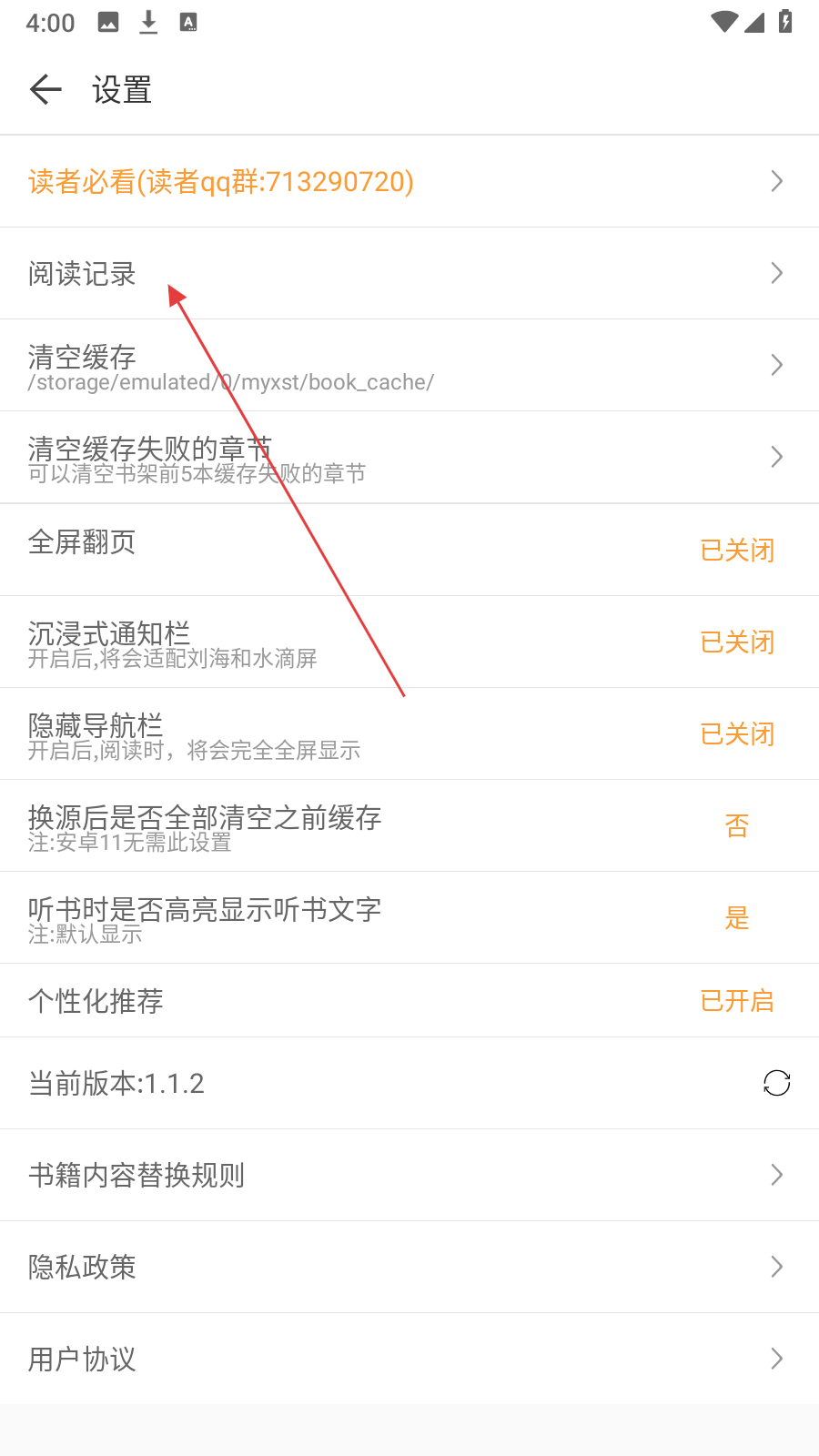The width and height of the screenshot is (819, 1456).
Task: Expand 清空缓存 via its chevron
Action: pos(776,364)
